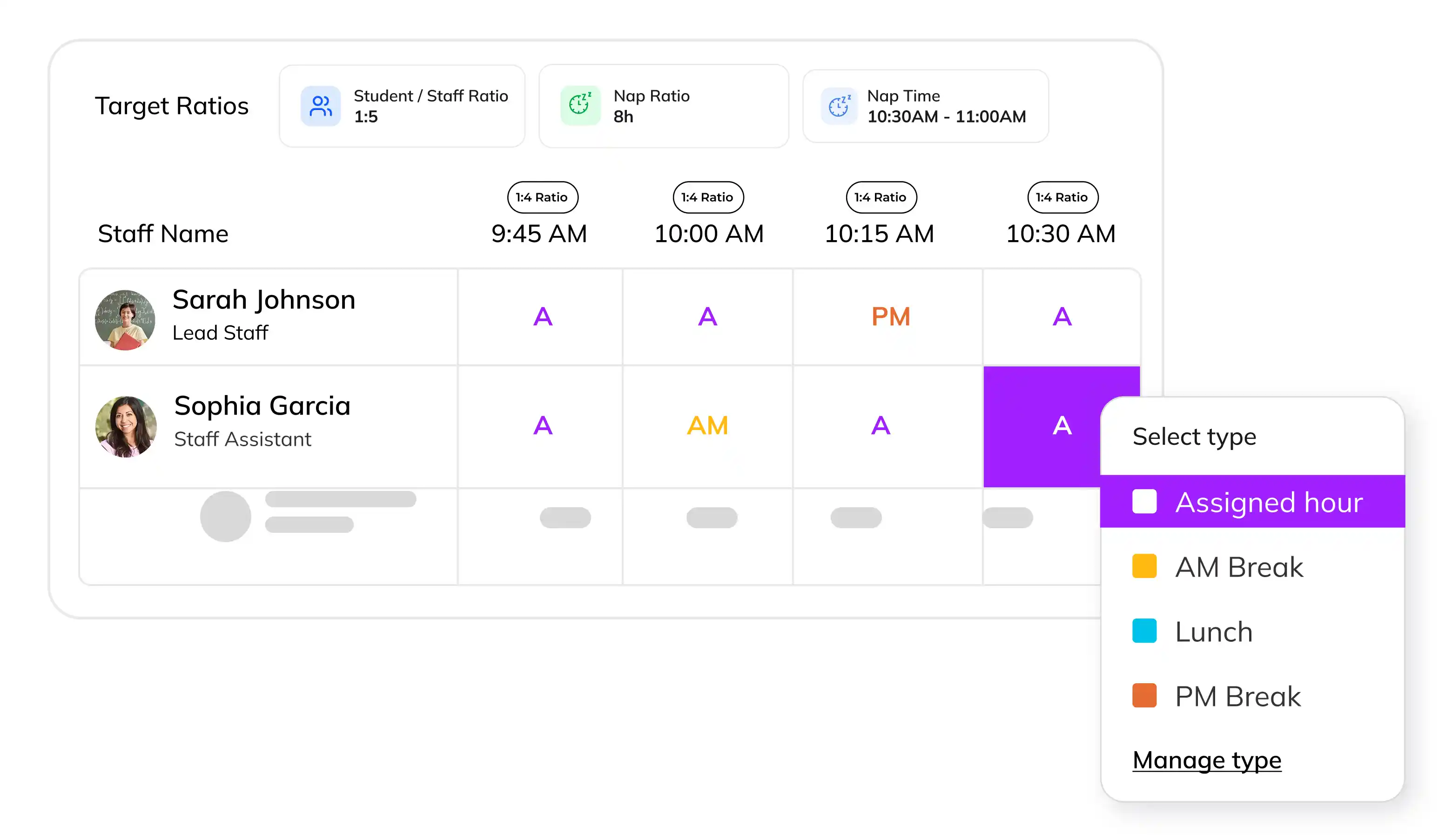This screenshot has height=840, width=1452.
Task: Click the 1:4 Ratio badge above 9:45 AM
Action: 542,198
